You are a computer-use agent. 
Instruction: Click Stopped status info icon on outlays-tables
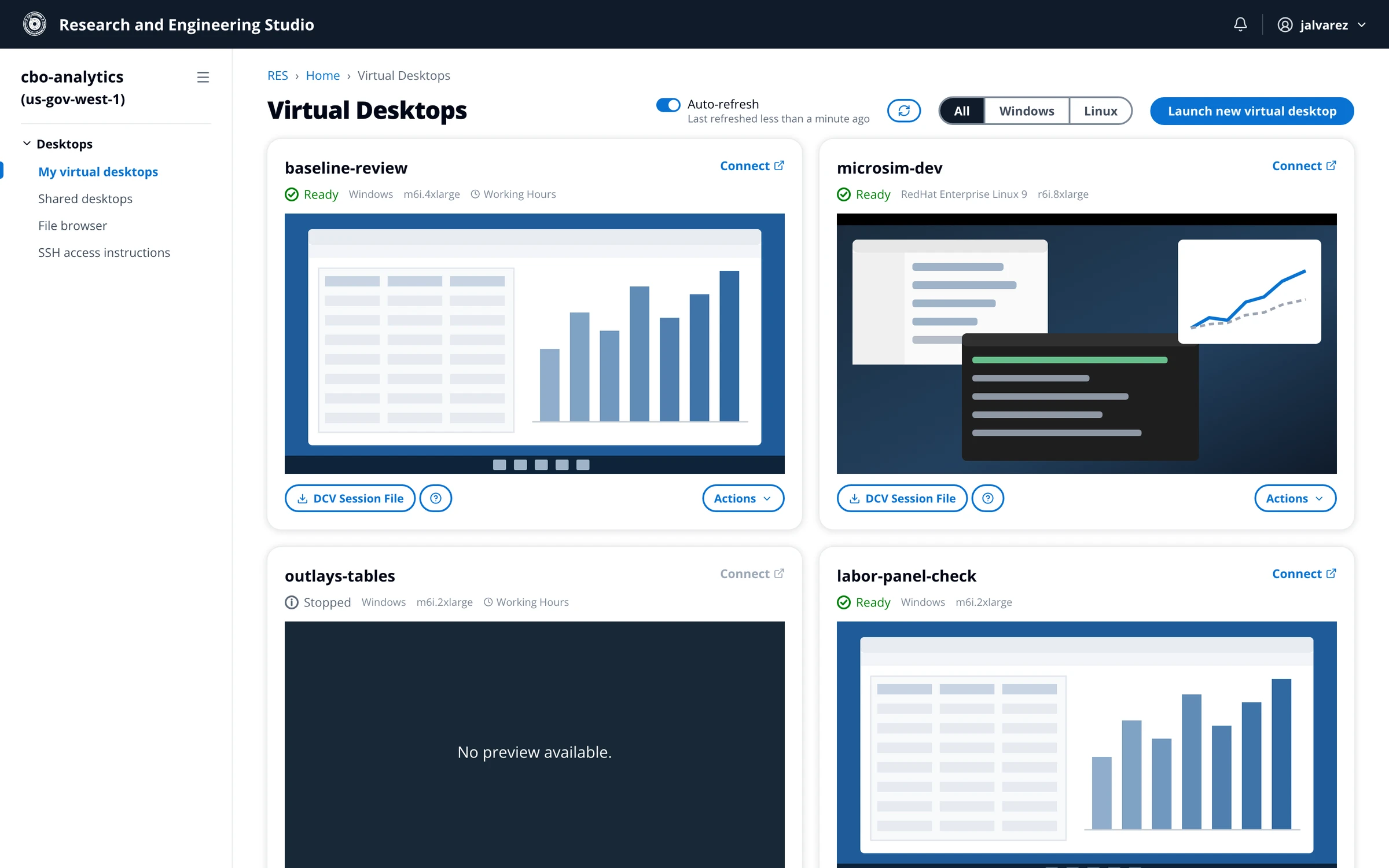[x=292, y=602]
